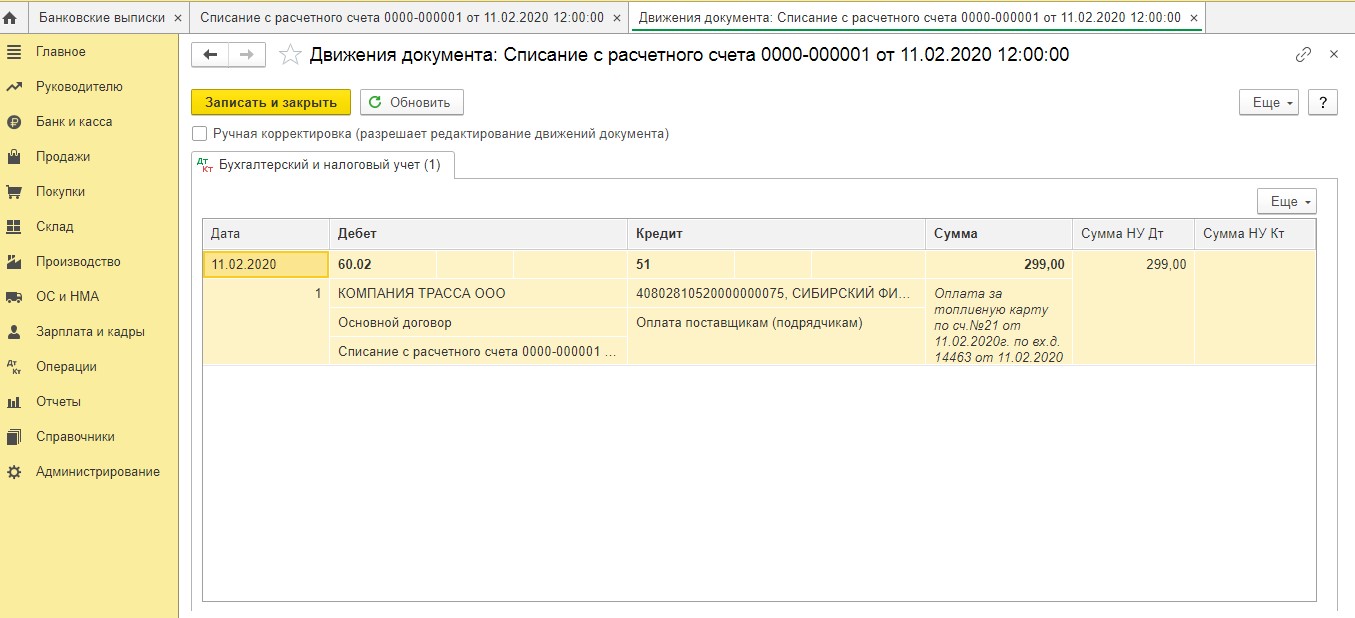1355x618 pixels.
Task: Click the Записать и закрыть button
Action: click(271, 102)
